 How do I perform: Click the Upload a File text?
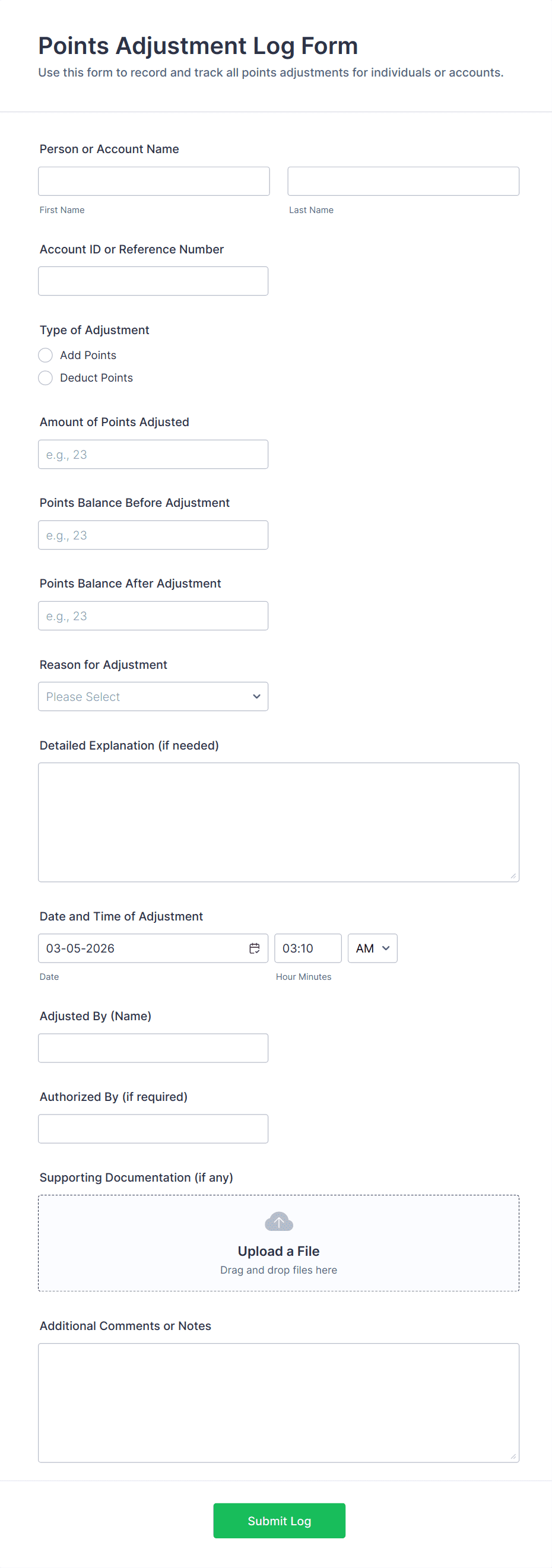(x=279, y=1251)
